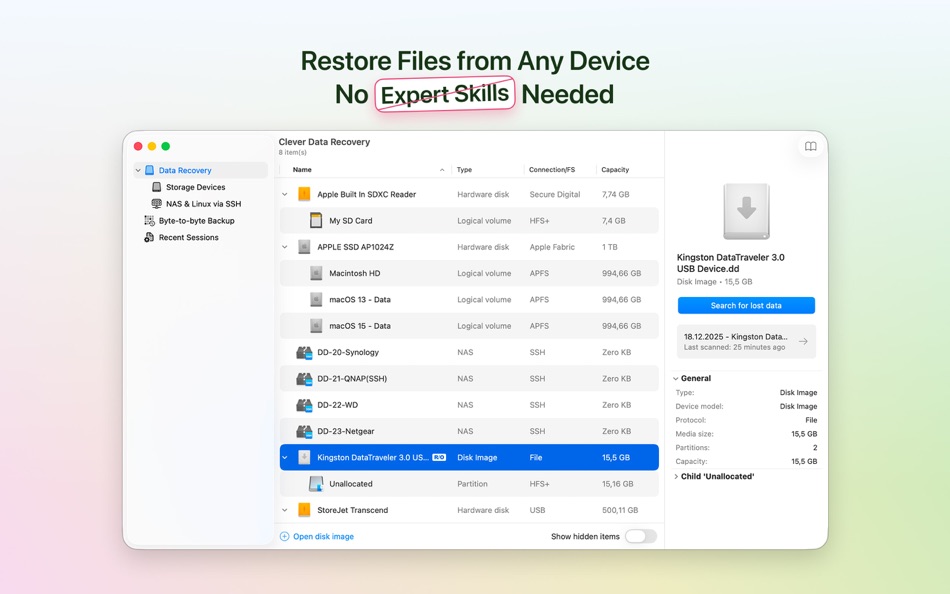
Task: Click the book icon in the top-right corner
Action: [810, 146]
